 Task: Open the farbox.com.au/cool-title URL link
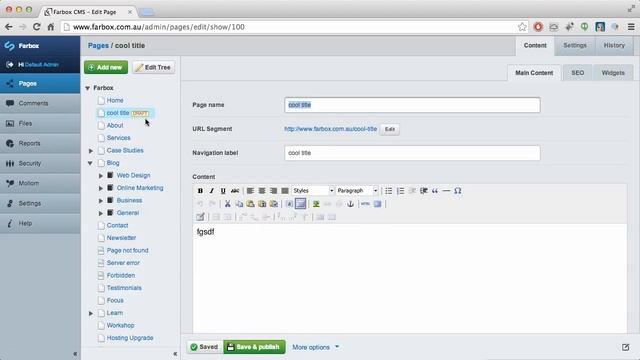tap(331, 129)
